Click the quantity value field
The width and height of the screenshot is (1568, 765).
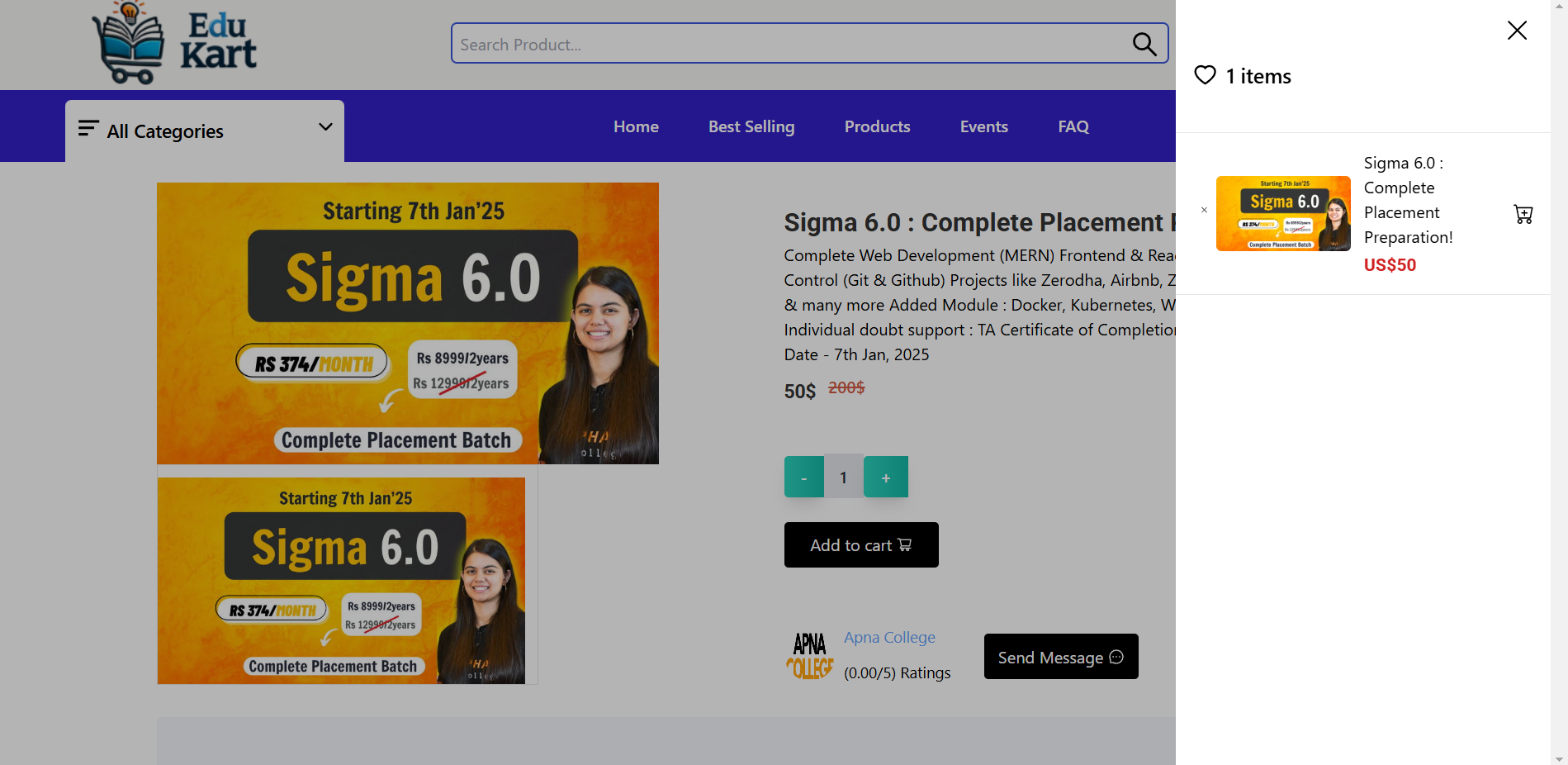pos(844,477)
